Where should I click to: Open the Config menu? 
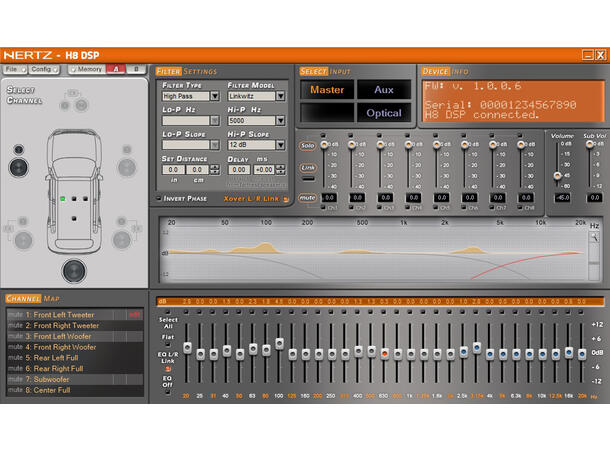click(x=44, y=69)
